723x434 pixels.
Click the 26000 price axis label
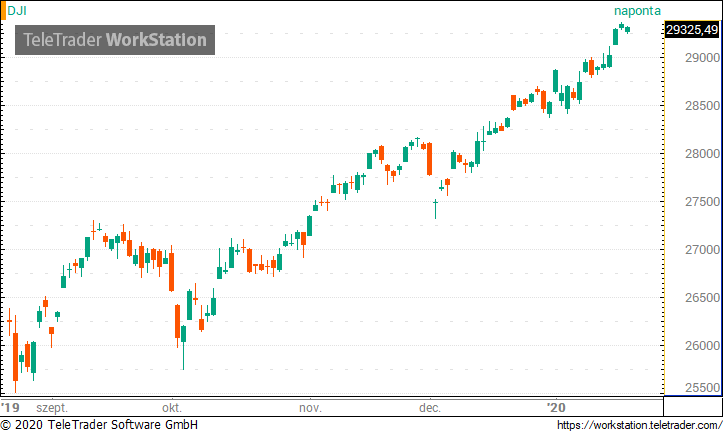(x=702, y=346)
